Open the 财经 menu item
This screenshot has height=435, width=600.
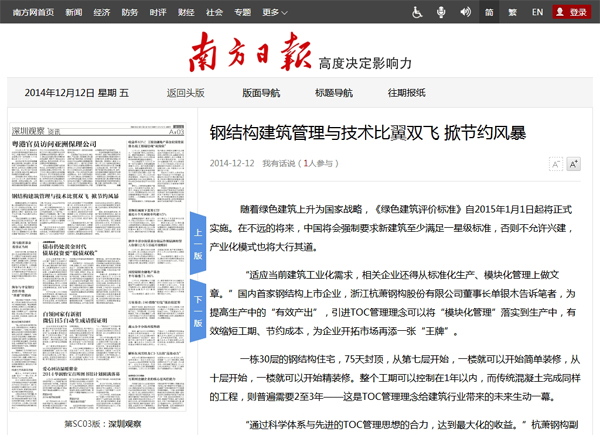186,12
